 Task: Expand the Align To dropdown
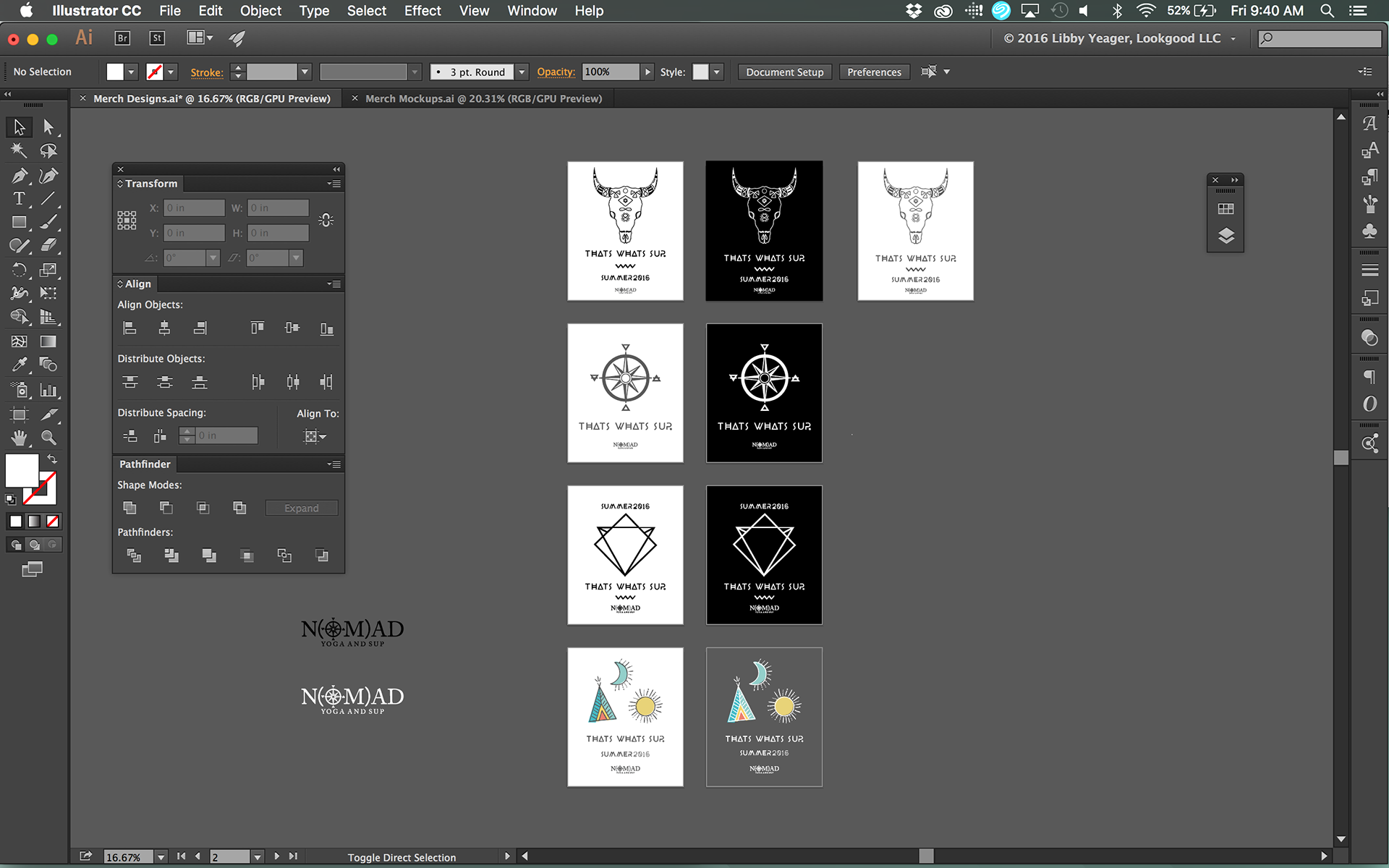(315, 436)
